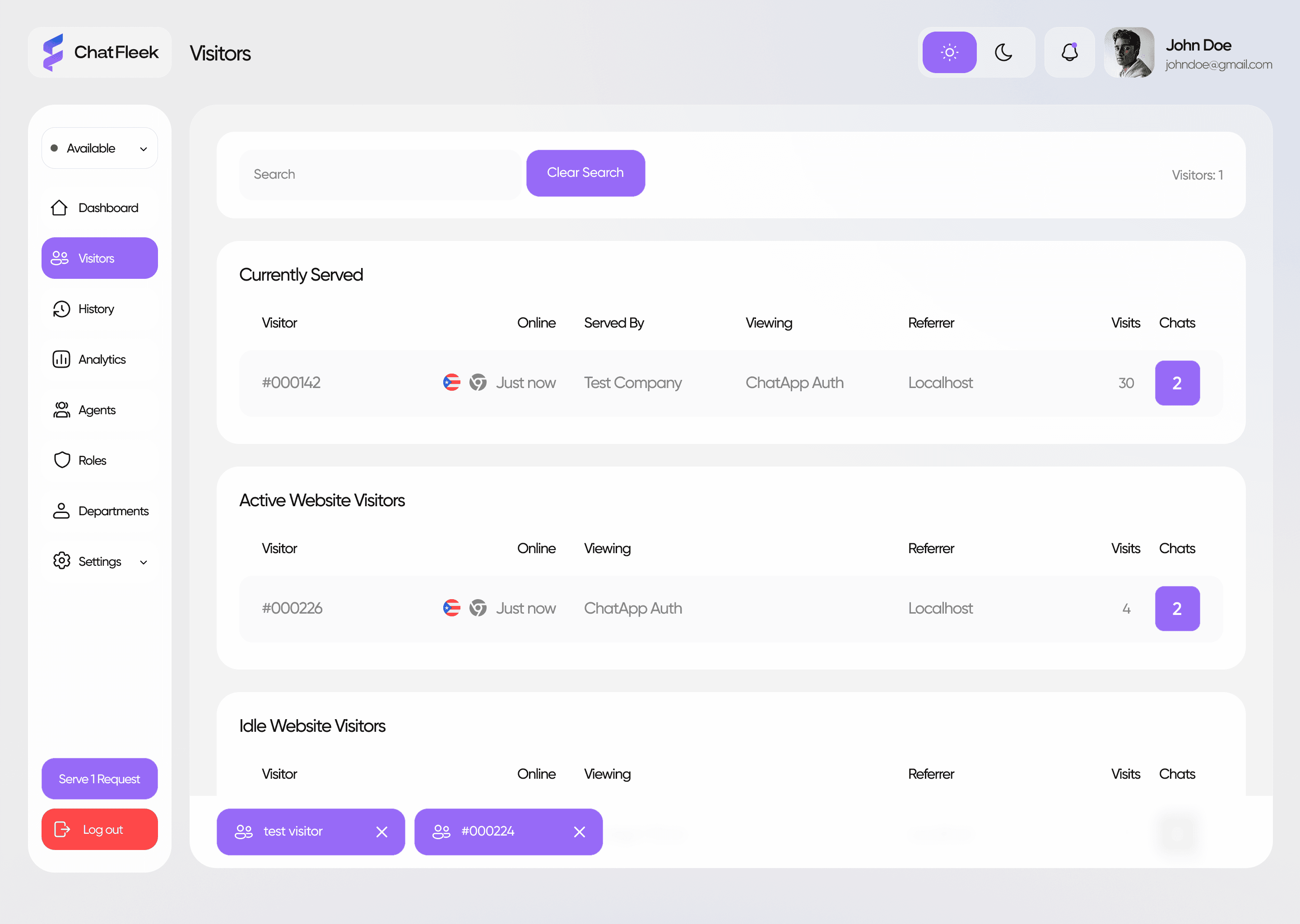
Task: Click the Clear Search button
Action: click(585, 173)
